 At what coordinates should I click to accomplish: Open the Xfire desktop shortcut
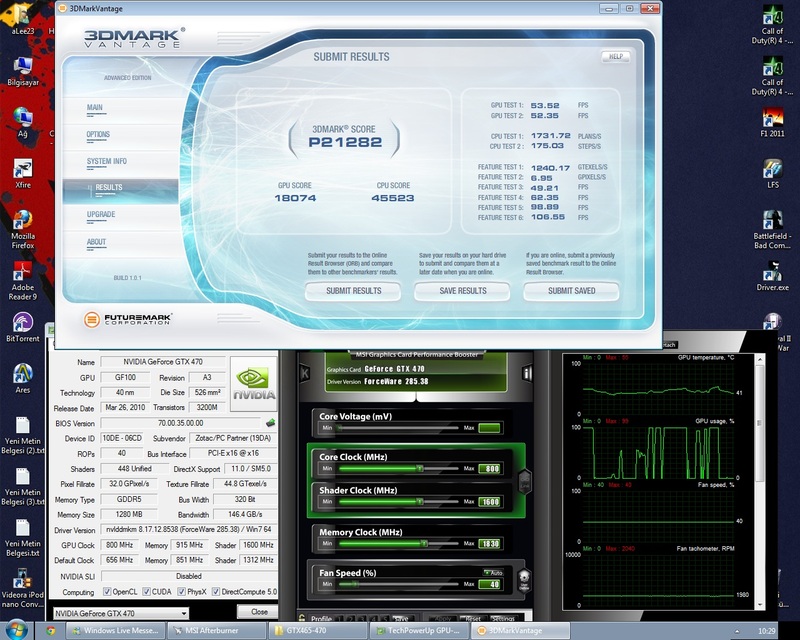click(22, 174)
